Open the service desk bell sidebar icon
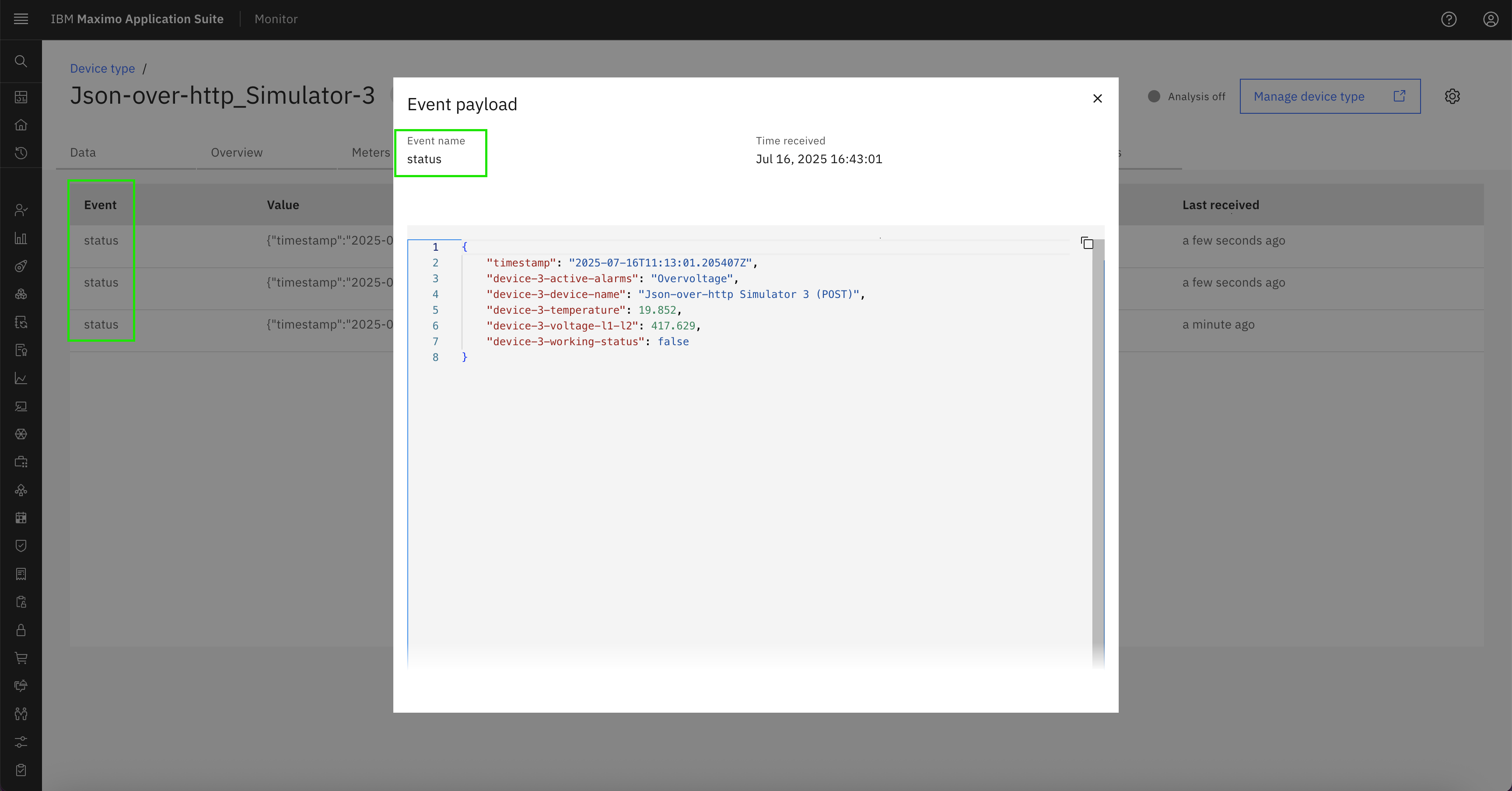The image size is (1512, 791). (21, 686)
